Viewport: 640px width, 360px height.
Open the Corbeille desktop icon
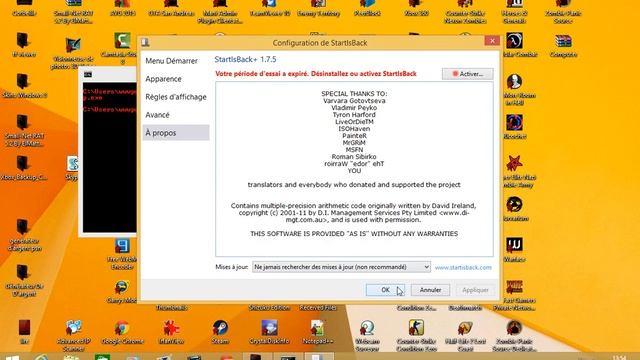coord(24,7)
